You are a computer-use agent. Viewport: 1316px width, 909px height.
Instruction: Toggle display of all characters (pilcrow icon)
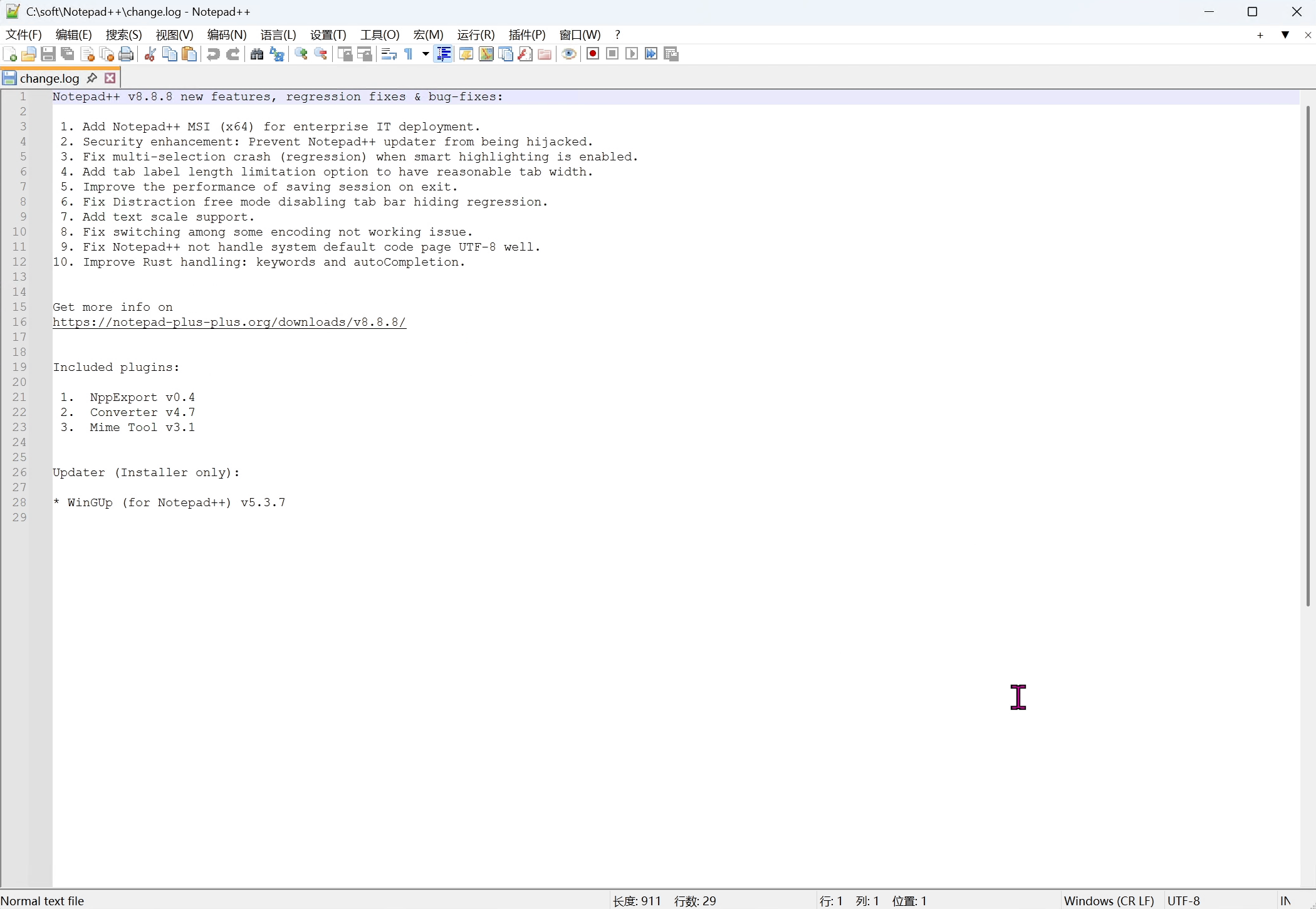pos(409,55)
